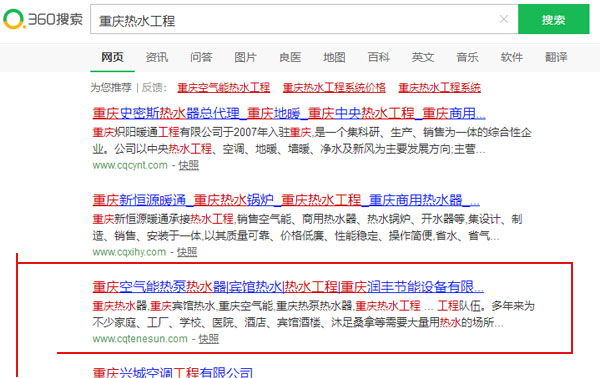Select the 软件 tab
This screenshot has width=600, height=378.
[512, 57]
